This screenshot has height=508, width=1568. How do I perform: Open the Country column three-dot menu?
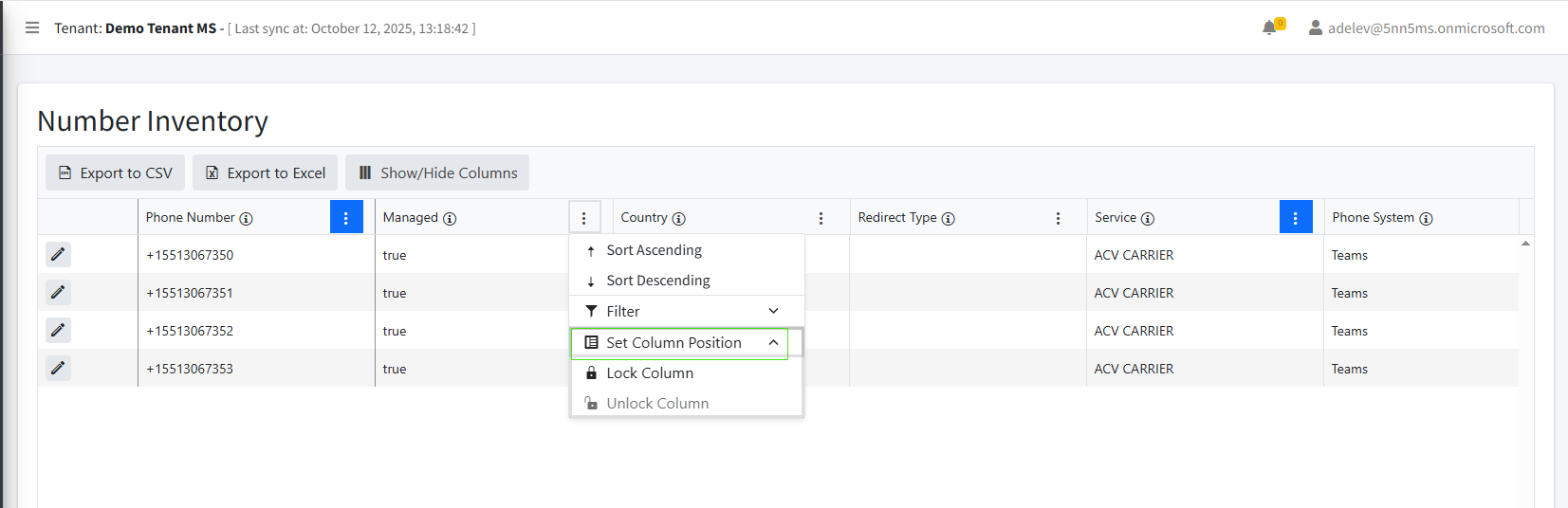(821, 218)
